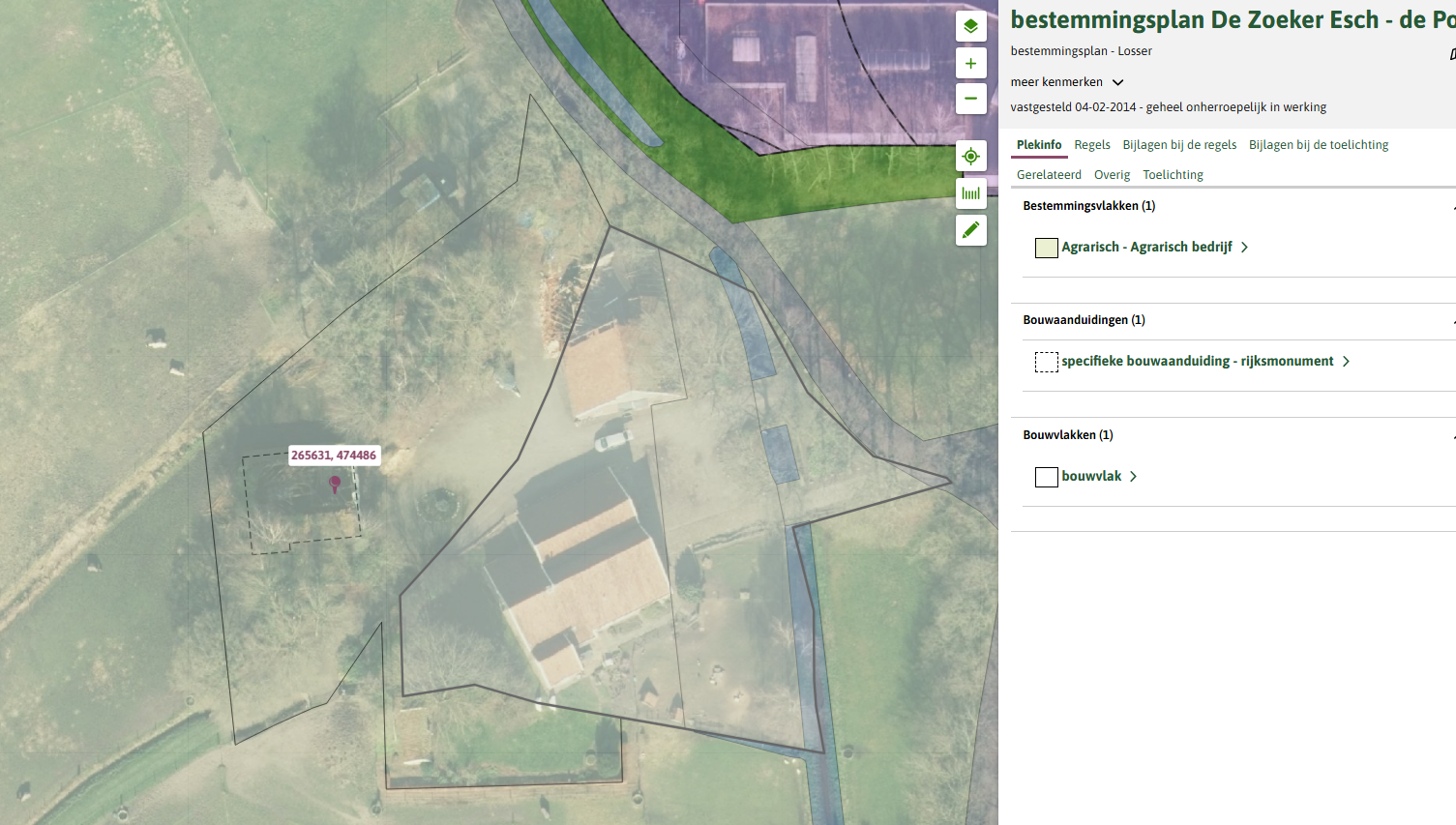This screenshot has width=1456, height=825.
Task: Click the 'vastgesteld 04-02-2014' status text
Action: 1169,107
